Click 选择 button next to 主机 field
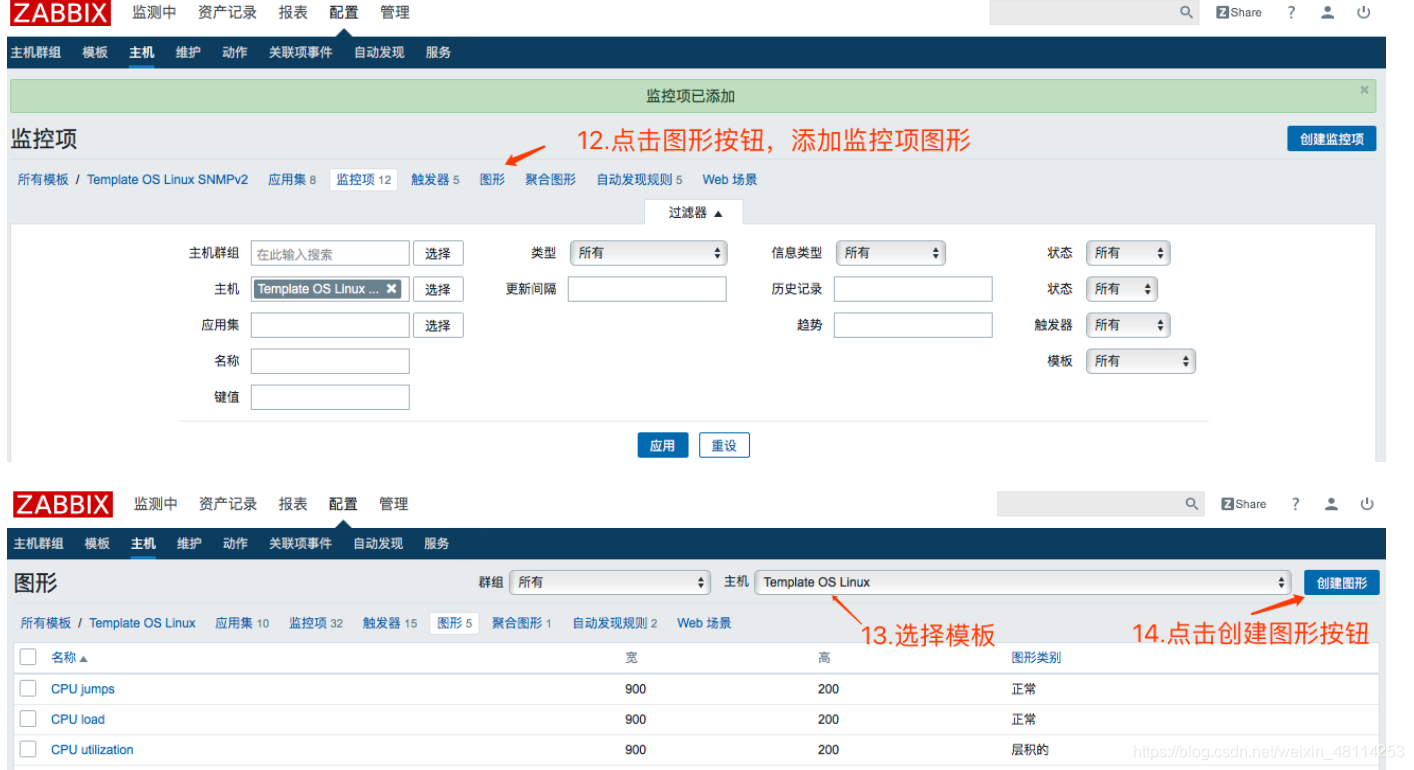The height and width of the screenshot is (770, 1414). pos(438,289)
